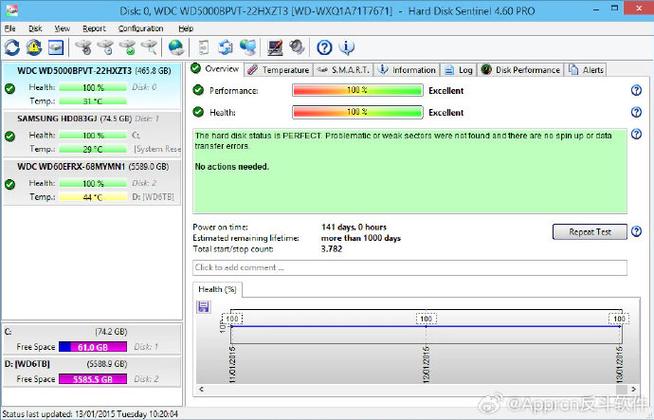Select disk WDC WD60EFRX-68MYMN1 in list
This screenshot has width=654, height=420.
(92, 182)
